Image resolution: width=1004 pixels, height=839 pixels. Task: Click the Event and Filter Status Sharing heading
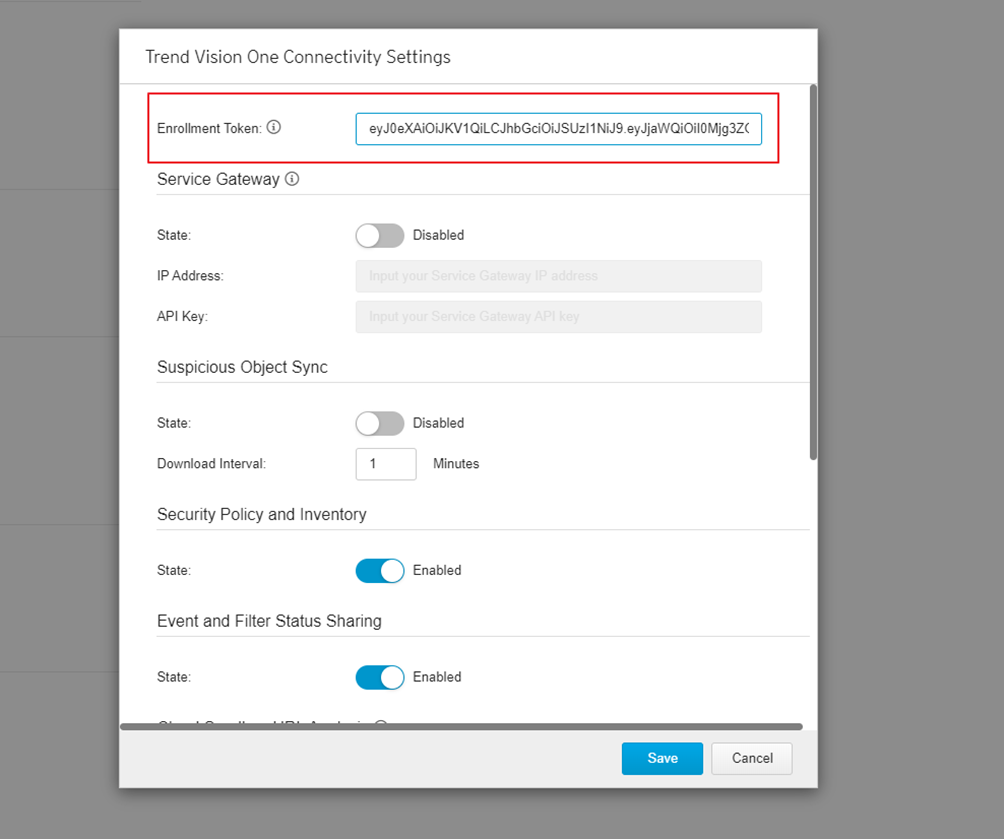(269, 621)
